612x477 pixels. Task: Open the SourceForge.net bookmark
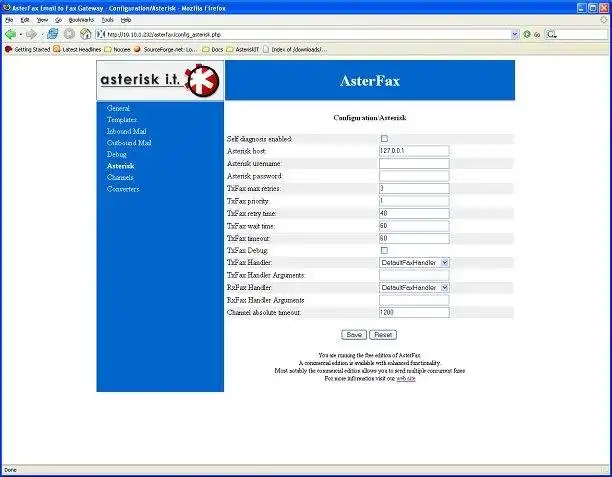[x=165, y=50]
